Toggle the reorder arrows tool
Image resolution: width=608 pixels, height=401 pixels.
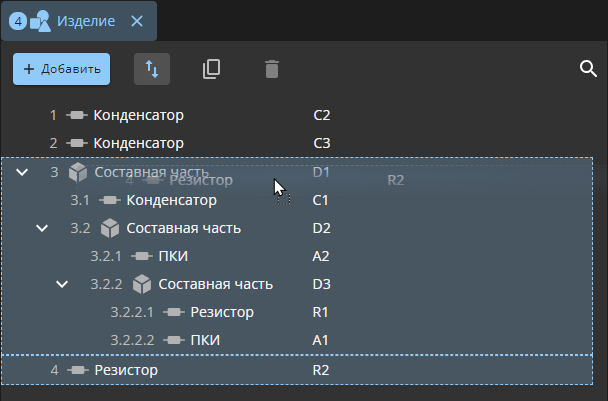pyautogui.click(x=152, y=69)
